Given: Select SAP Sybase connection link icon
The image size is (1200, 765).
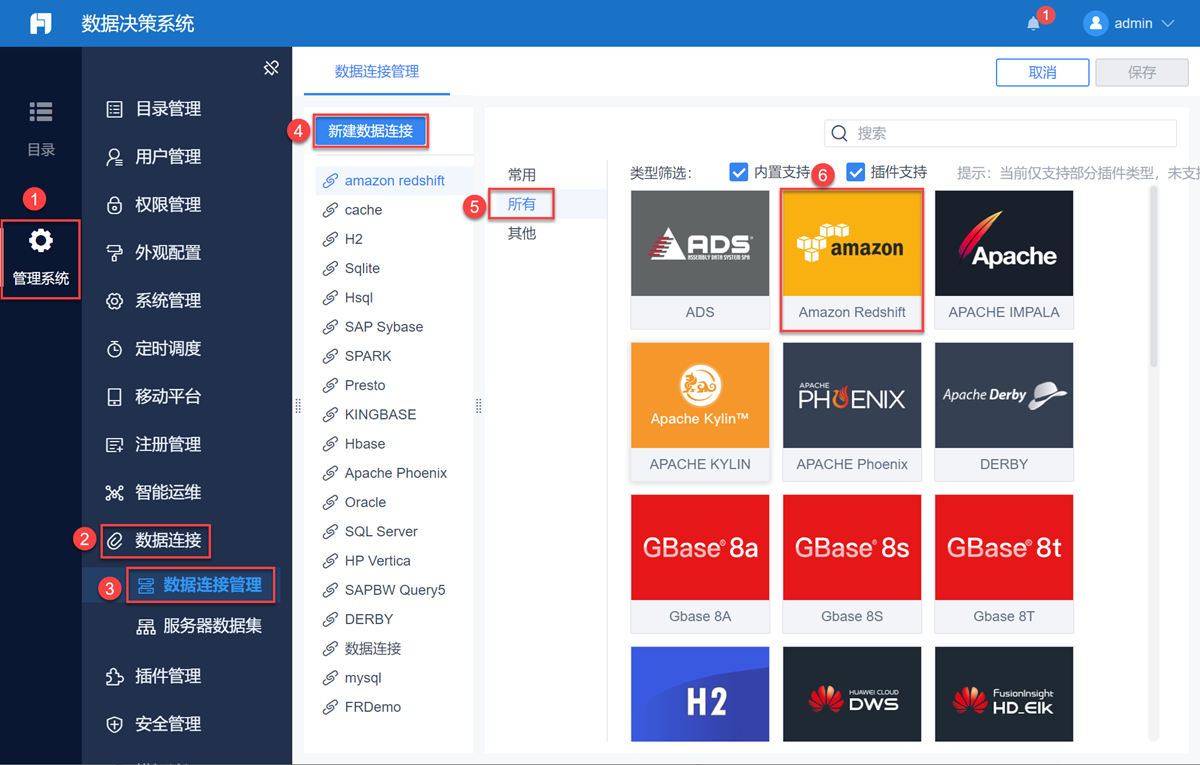Looking at the screenshot, I should (x=329, y=327).
